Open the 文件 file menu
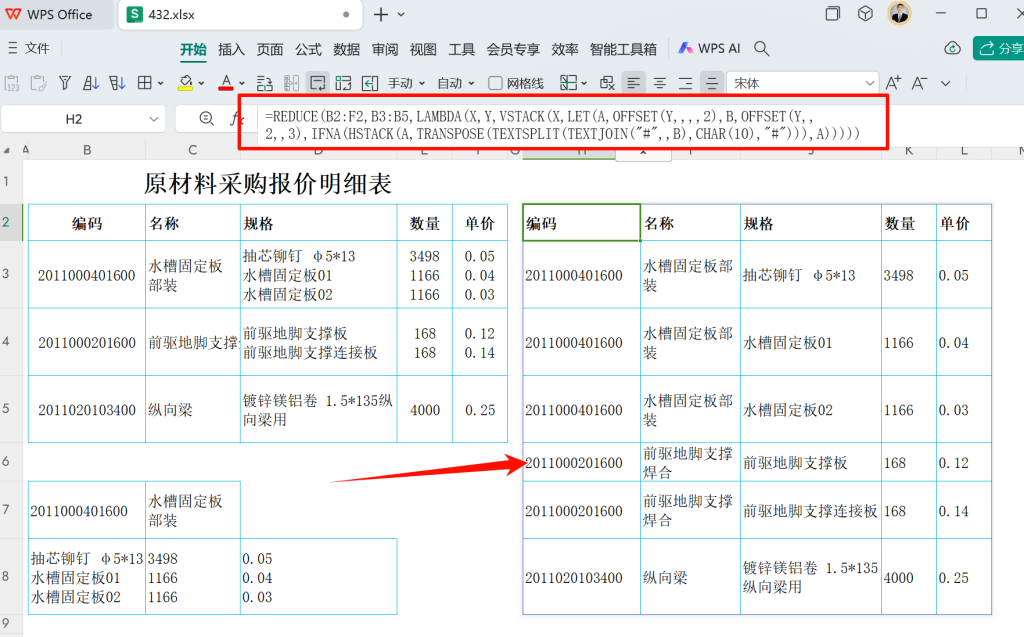Viewport: 1024px width, 637px height. [x=29, y=48]
